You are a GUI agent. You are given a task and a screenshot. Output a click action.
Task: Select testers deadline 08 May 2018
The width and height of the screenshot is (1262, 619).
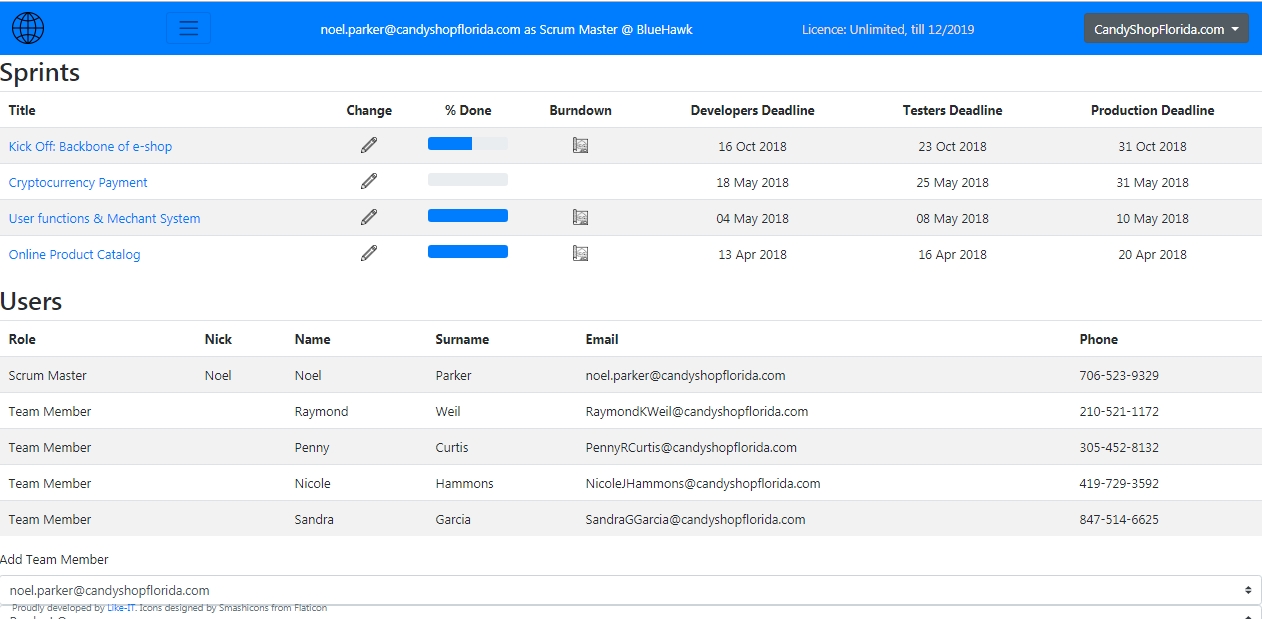tap(952, 218)
